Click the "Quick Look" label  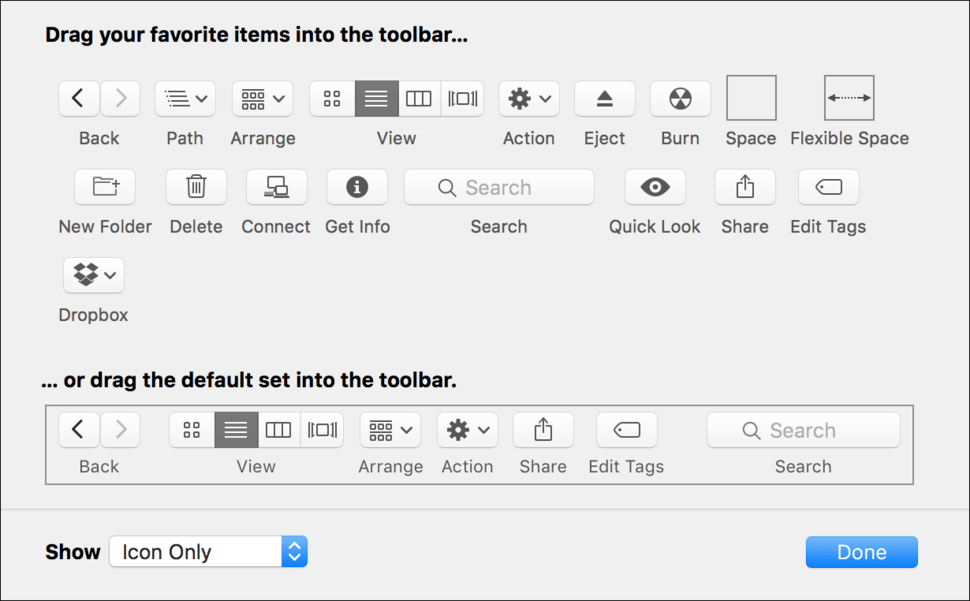655,227
